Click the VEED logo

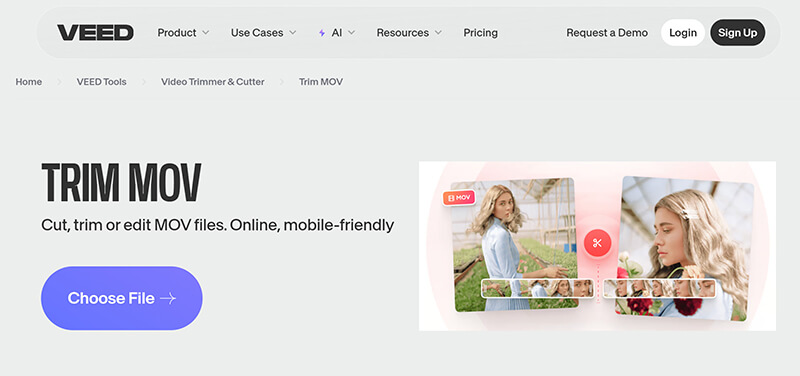[x=95, y=33]
